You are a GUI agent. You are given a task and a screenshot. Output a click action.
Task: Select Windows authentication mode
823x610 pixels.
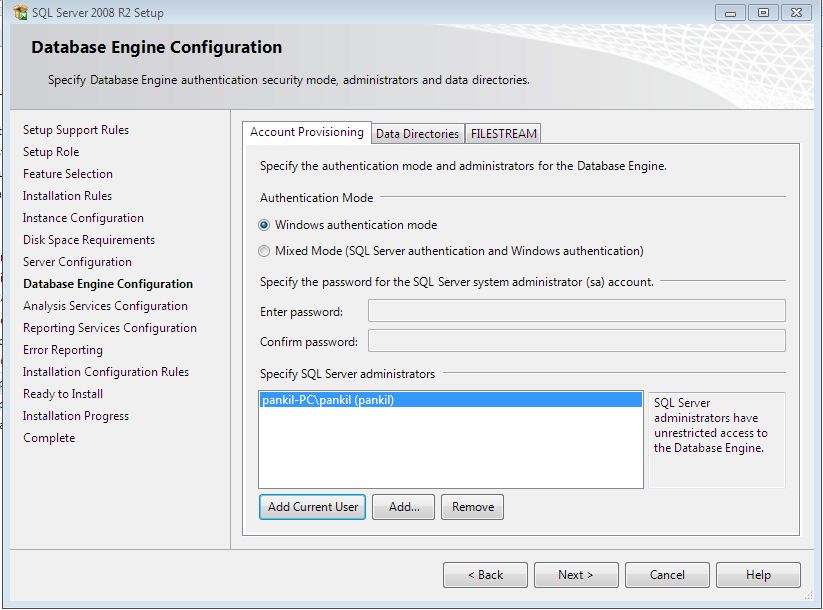(263, 225)
